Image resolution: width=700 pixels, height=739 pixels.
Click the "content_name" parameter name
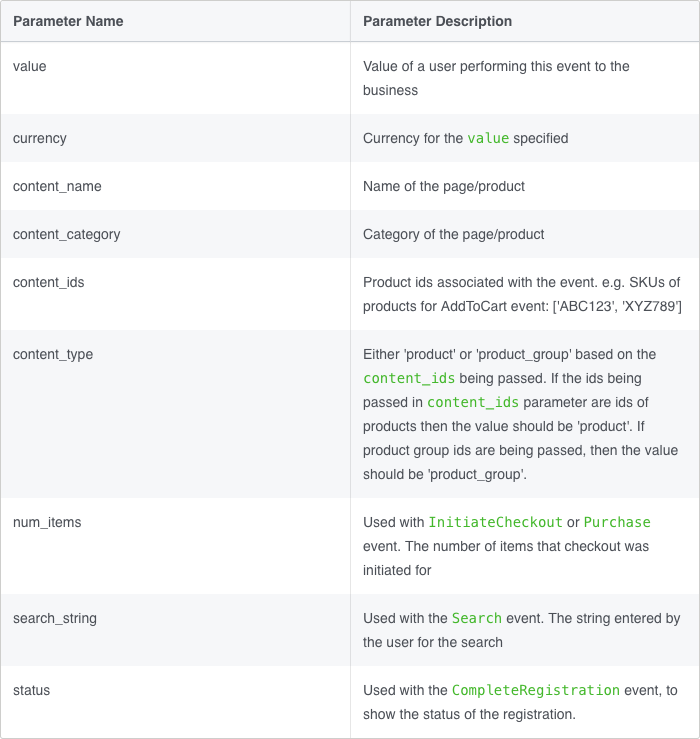click(57, 186)
